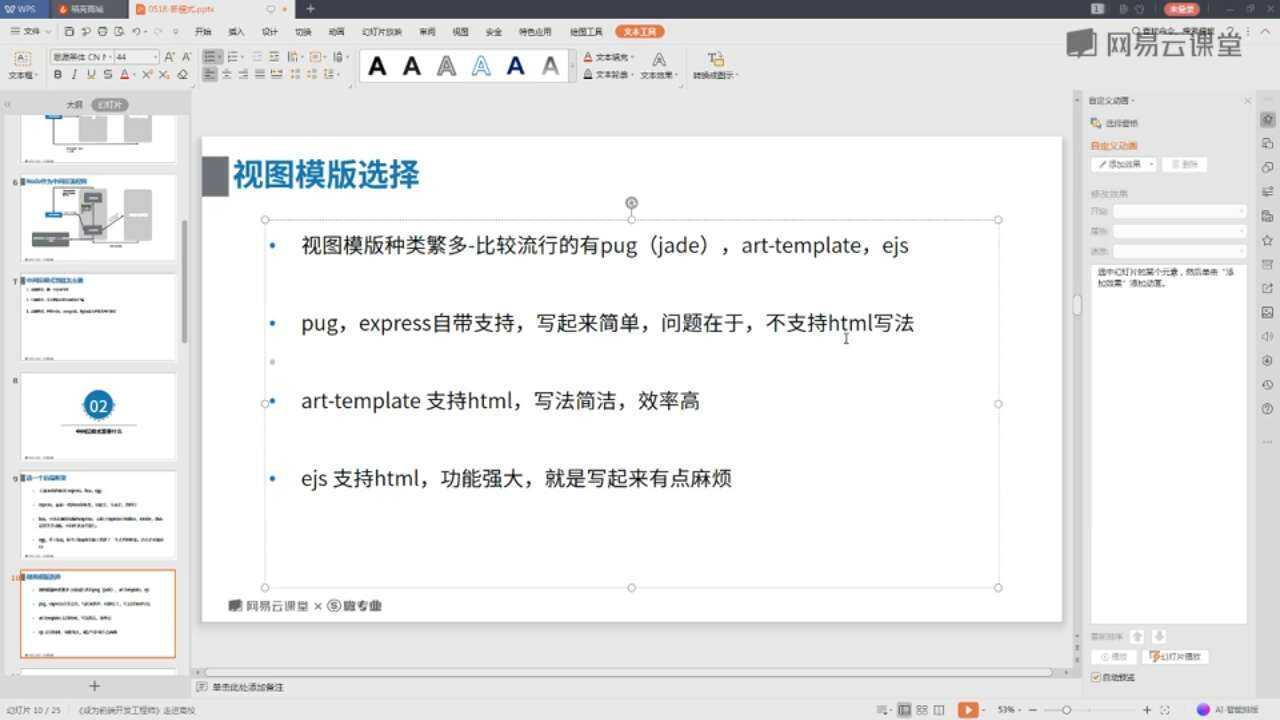This screenshot has width=1280, height=720.
Task: Open the convert to diagram tool
Action: point(716,66)
